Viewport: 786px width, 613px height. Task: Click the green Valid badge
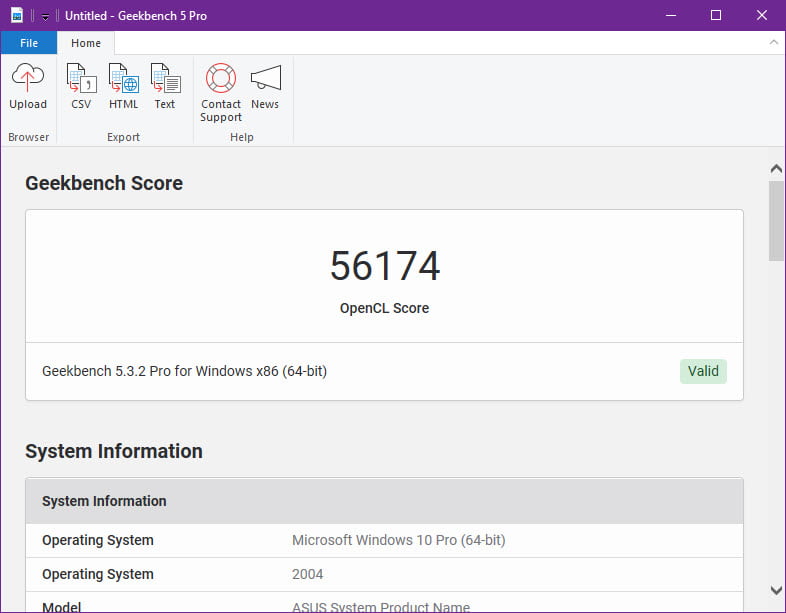(x=703, y=371)
